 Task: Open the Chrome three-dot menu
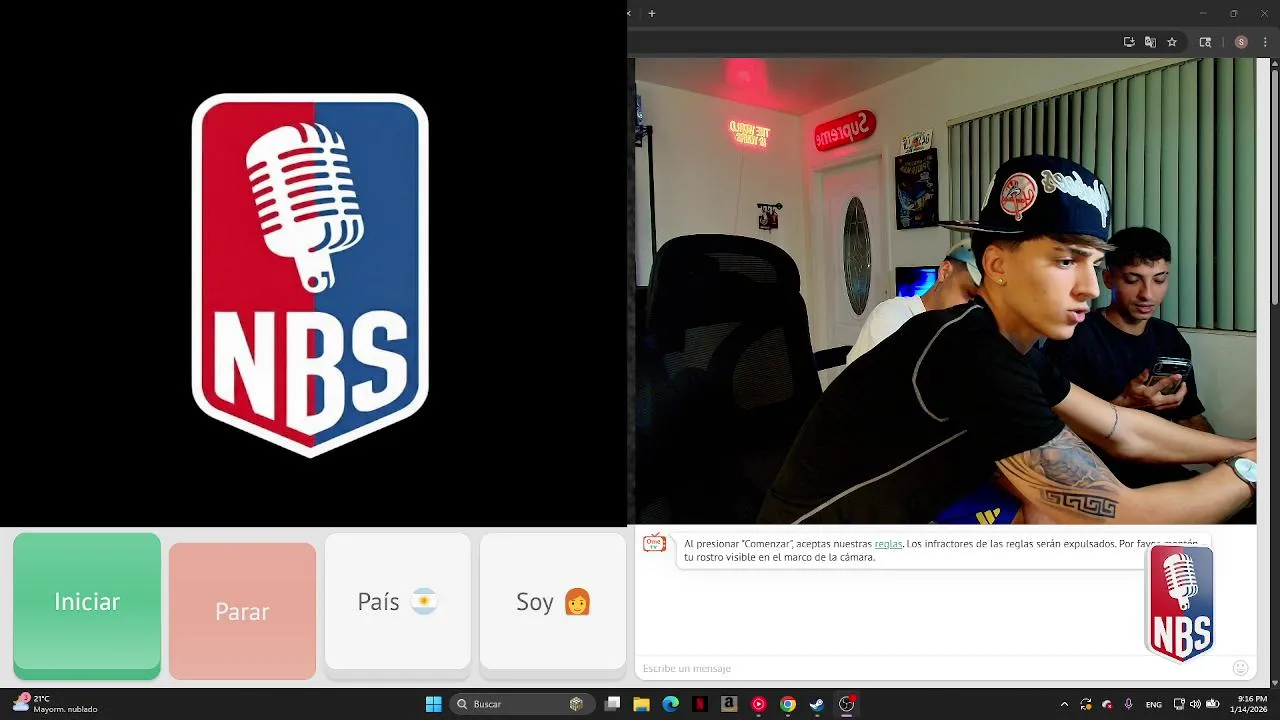click(x=1264, y=42)
